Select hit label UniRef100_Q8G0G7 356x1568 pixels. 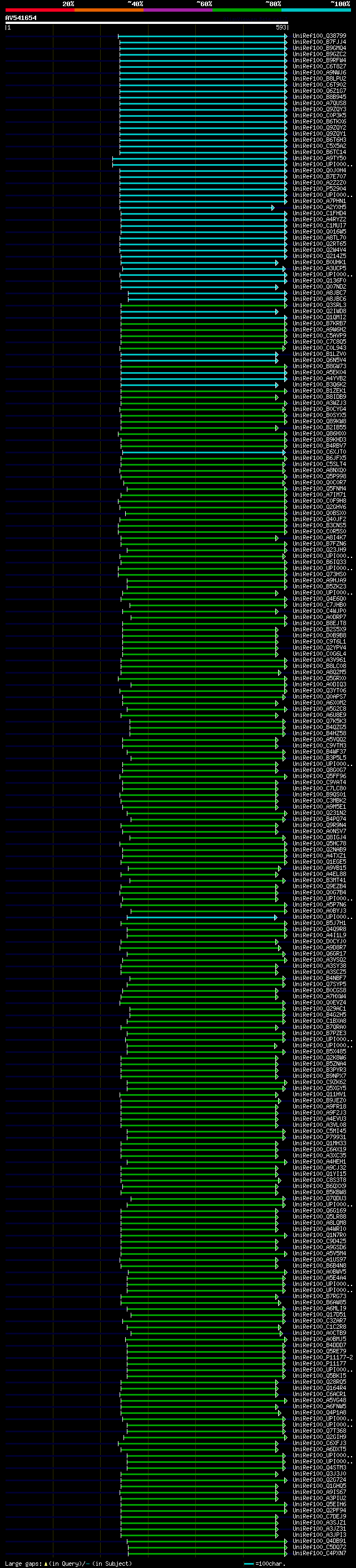(319, 770)
